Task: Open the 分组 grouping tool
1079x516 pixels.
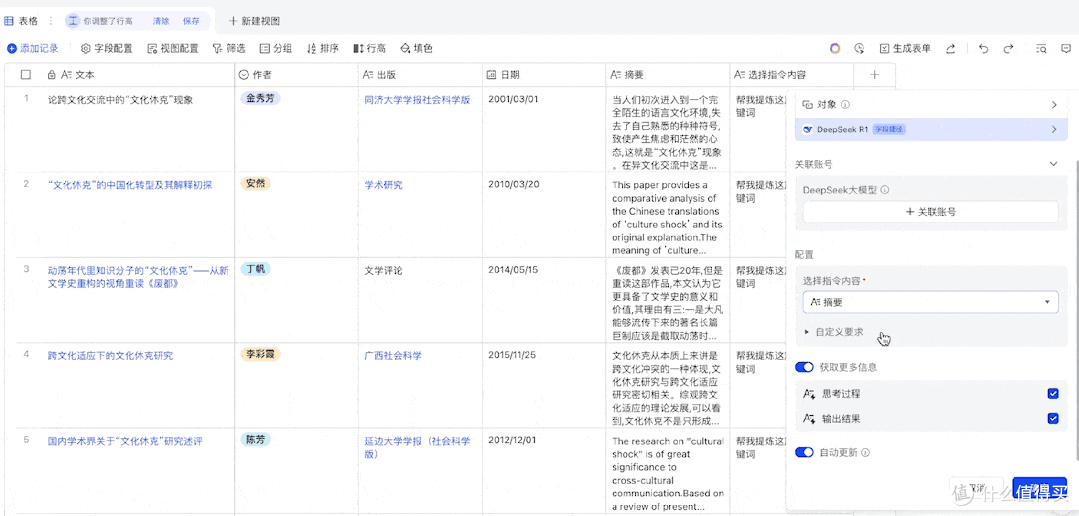Action: click(x=275, y=48)
